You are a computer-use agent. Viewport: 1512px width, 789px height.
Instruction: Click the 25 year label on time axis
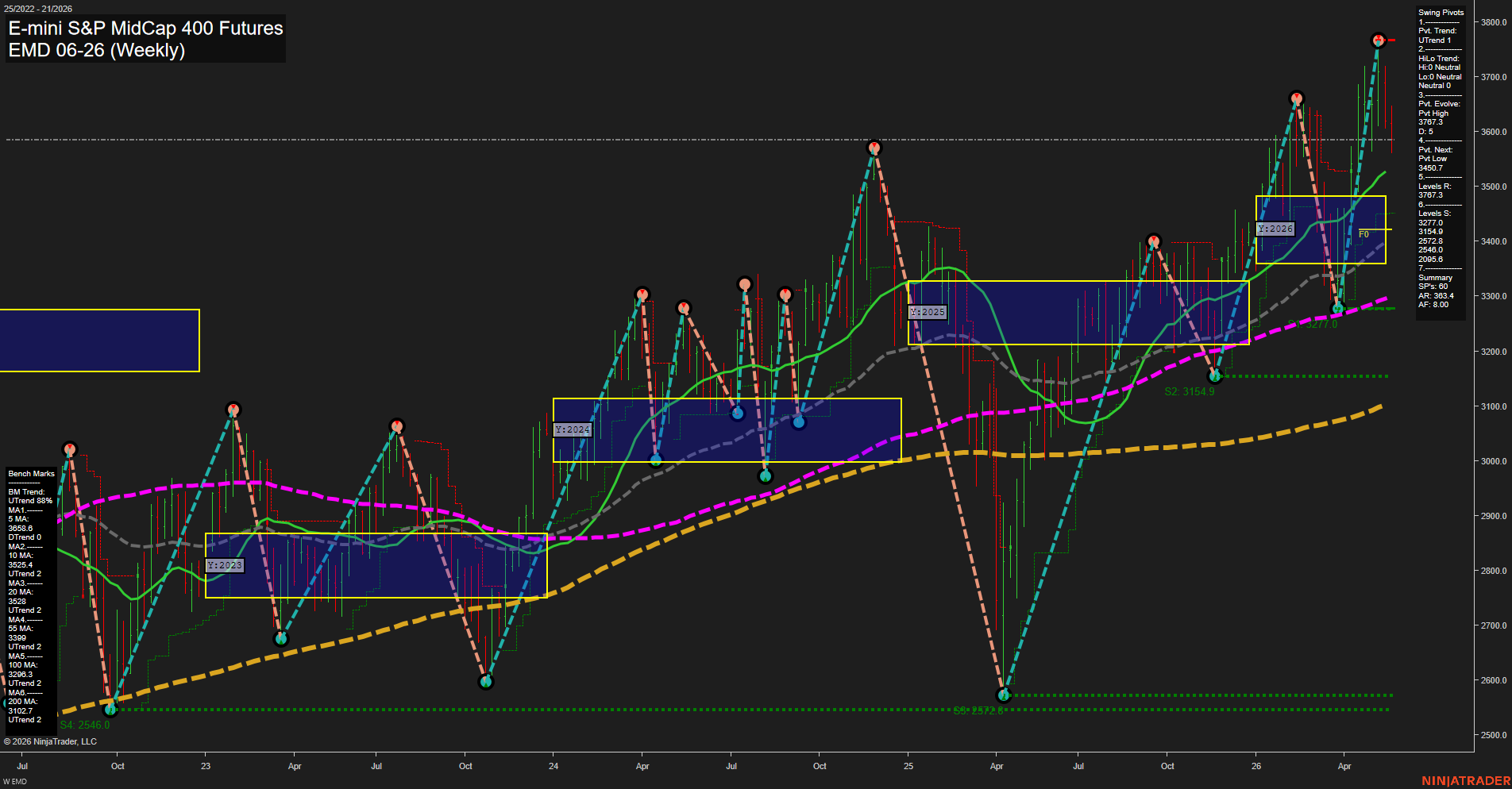coord(908,766)
